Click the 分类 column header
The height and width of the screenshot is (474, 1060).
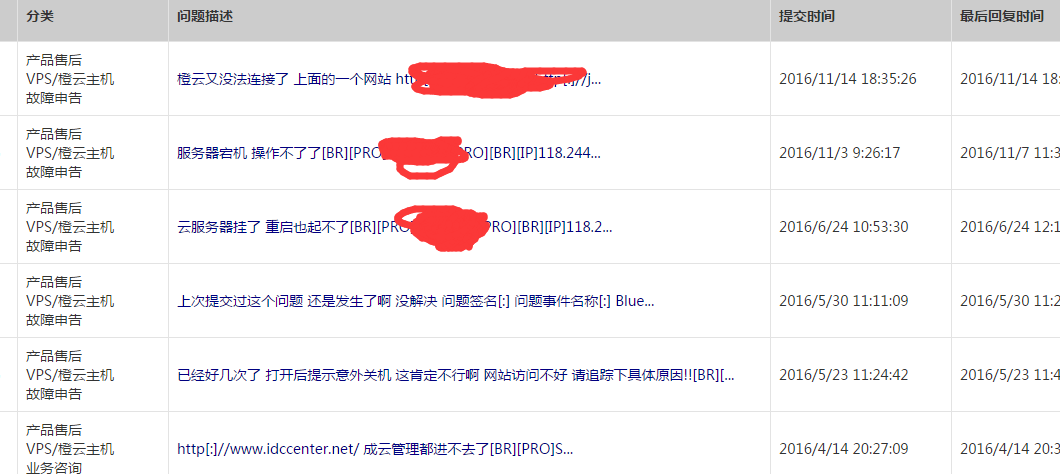point(40,16)
